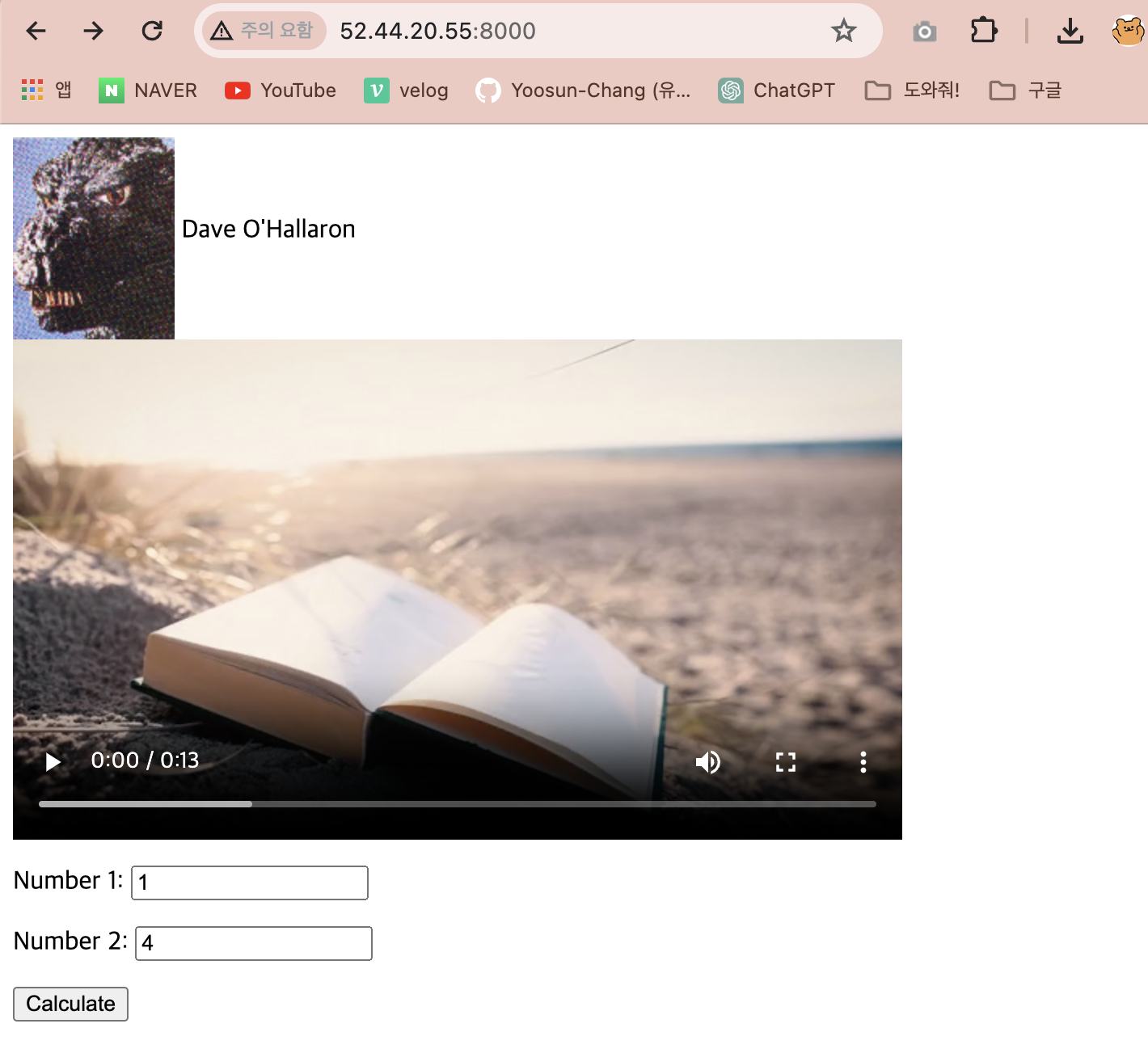Viewport: 1148px width, 1049px height.
Task: Click the Godzilla image
Action: pos(94,238)
